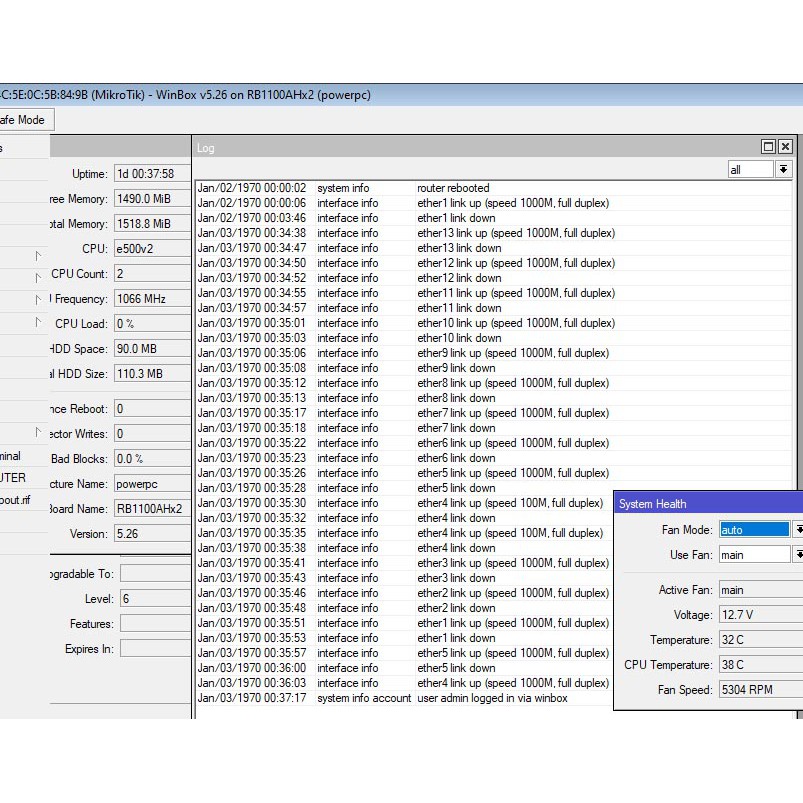
Task: Select the 'user admin logged in' log row
Action: pyautogui.click(x=491, y=698)
